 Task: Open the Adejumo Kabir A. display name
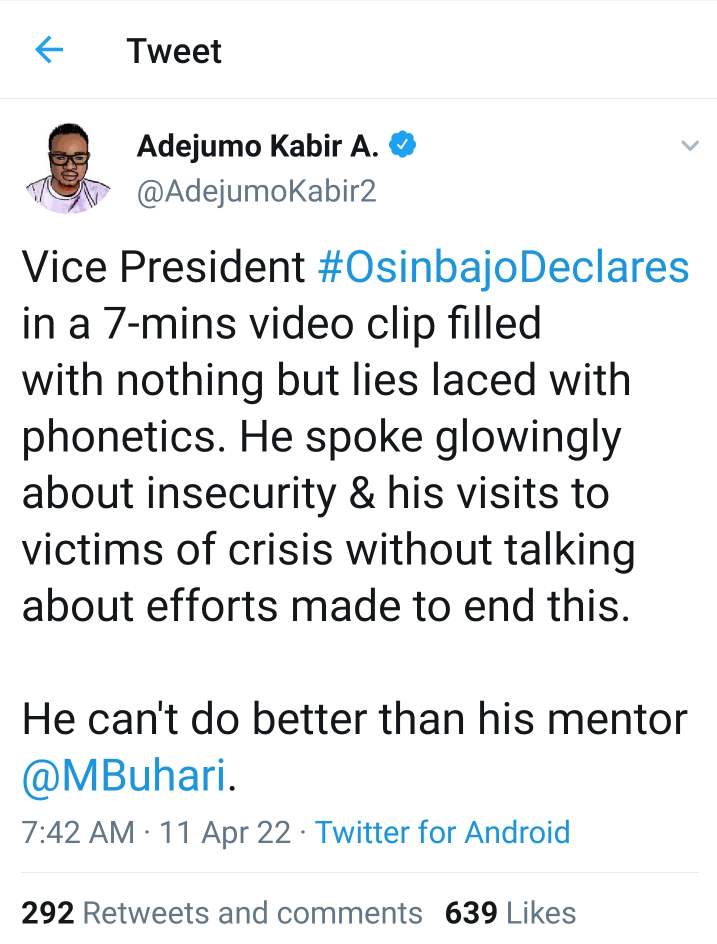tap(258, 147)
